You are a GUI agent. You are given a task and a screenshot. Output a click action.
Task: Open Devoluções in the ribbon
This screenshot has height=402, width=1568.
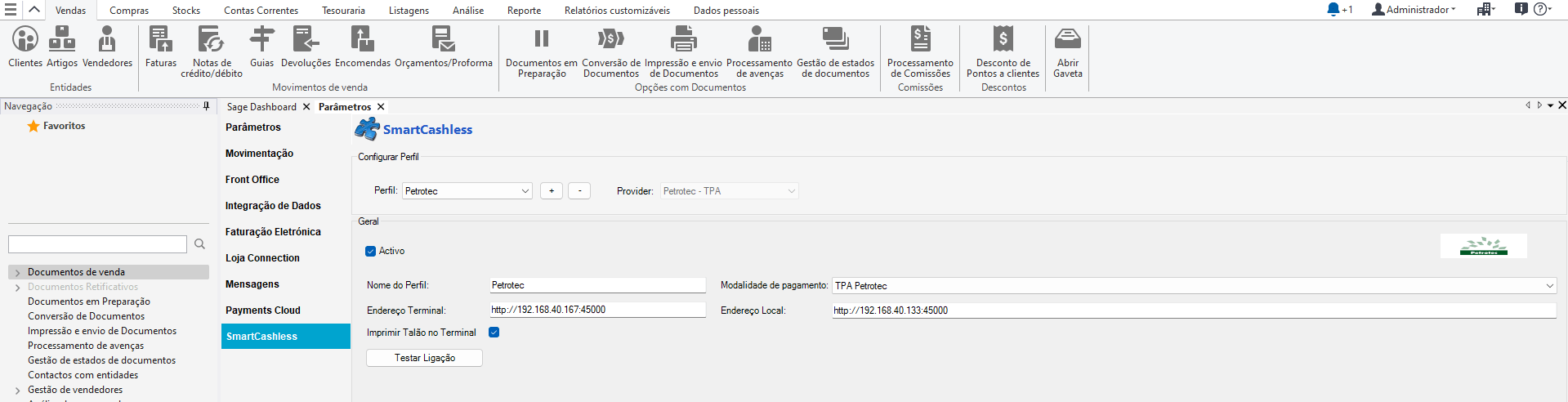click(x=306, y=47)
